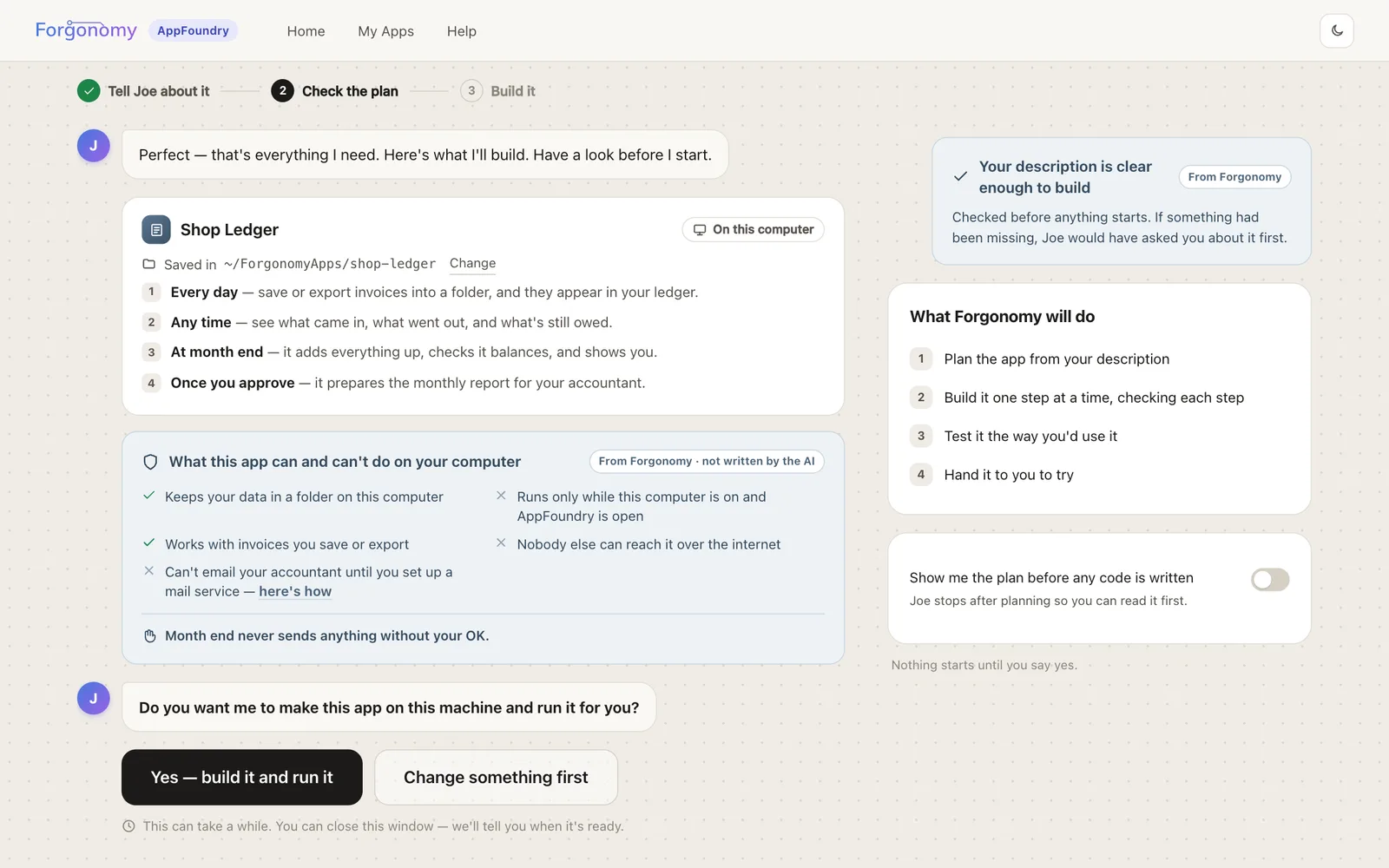Screen dimensions: 1389x868
Task: Click the step 2 circle in the stepper
Action: click(282, 90)
